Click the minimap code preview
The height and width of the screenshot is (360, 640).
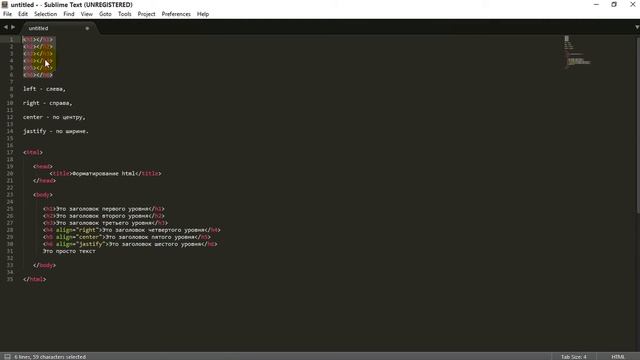(x=578, y=53)
